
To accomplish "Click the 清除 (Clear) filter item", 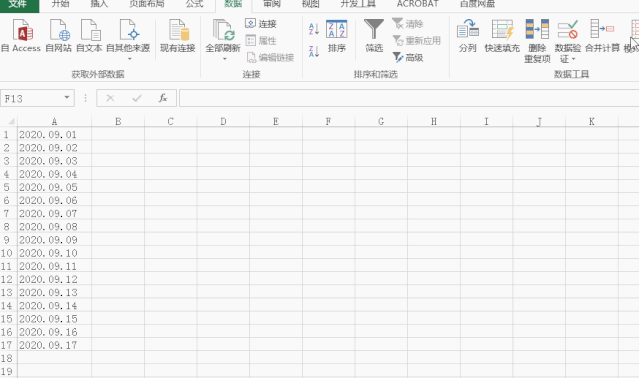I will pos(408,24).
